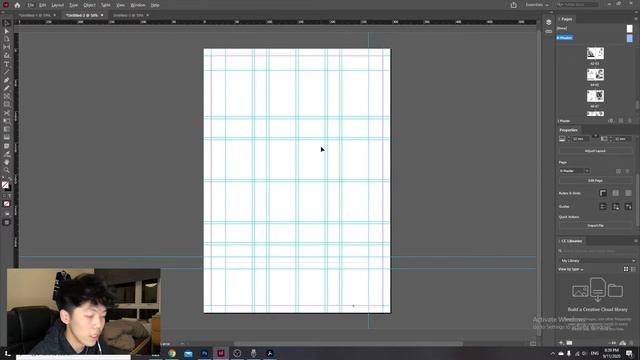
Task: Open the Properties panel tab
Action: 569,130
